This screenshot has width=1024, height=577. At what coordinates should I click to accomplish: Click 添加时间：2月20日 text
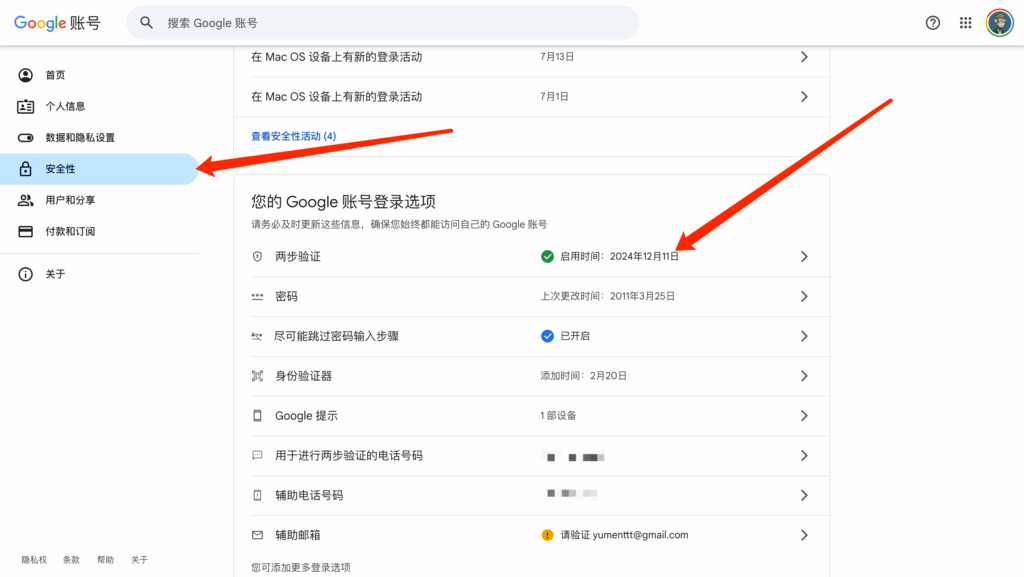click(x=583, y=376)
